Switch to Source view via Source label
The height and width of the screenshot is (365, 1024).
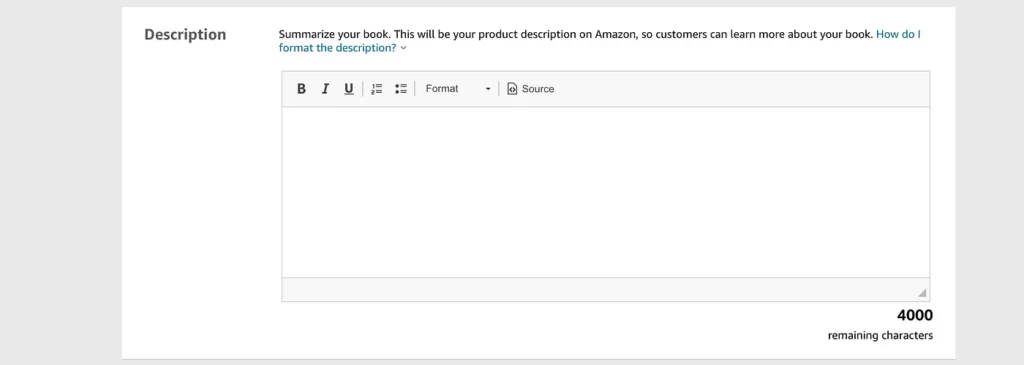point(538,89)
